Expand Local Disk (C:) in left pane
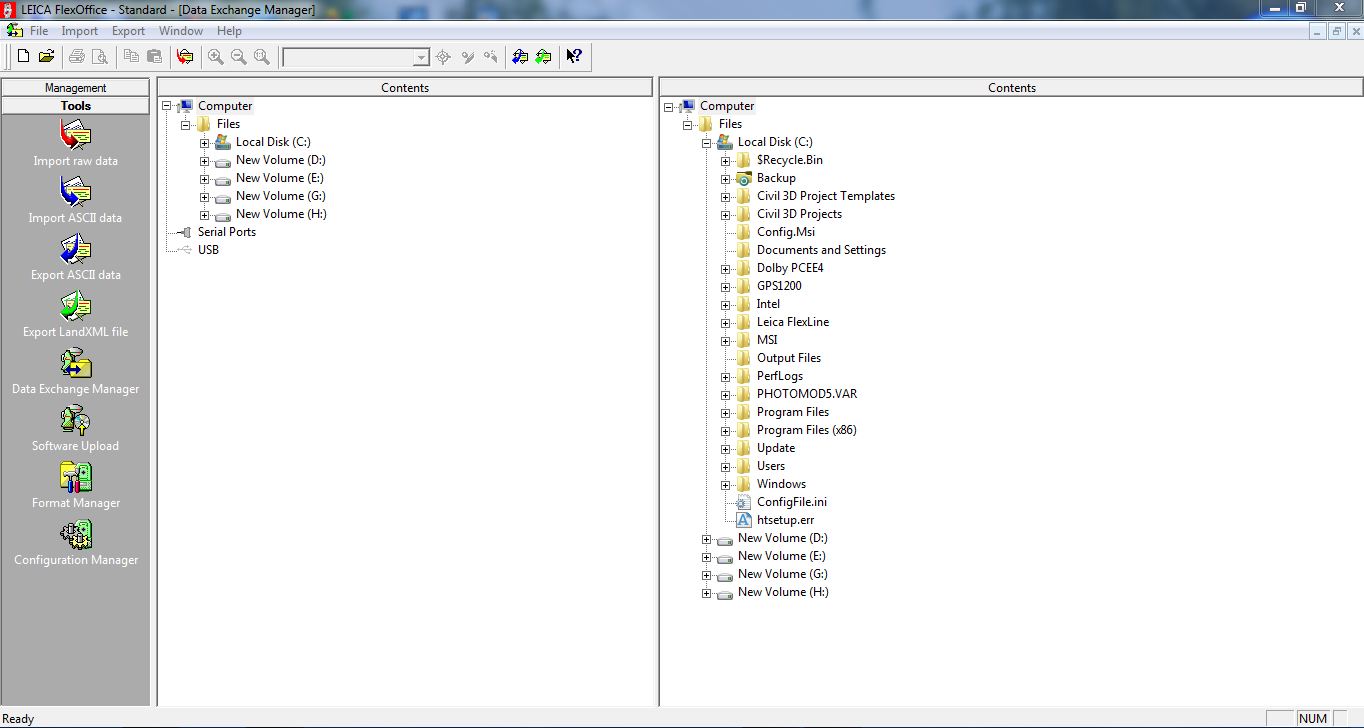The image size is (1364, 728). [205, 143]
